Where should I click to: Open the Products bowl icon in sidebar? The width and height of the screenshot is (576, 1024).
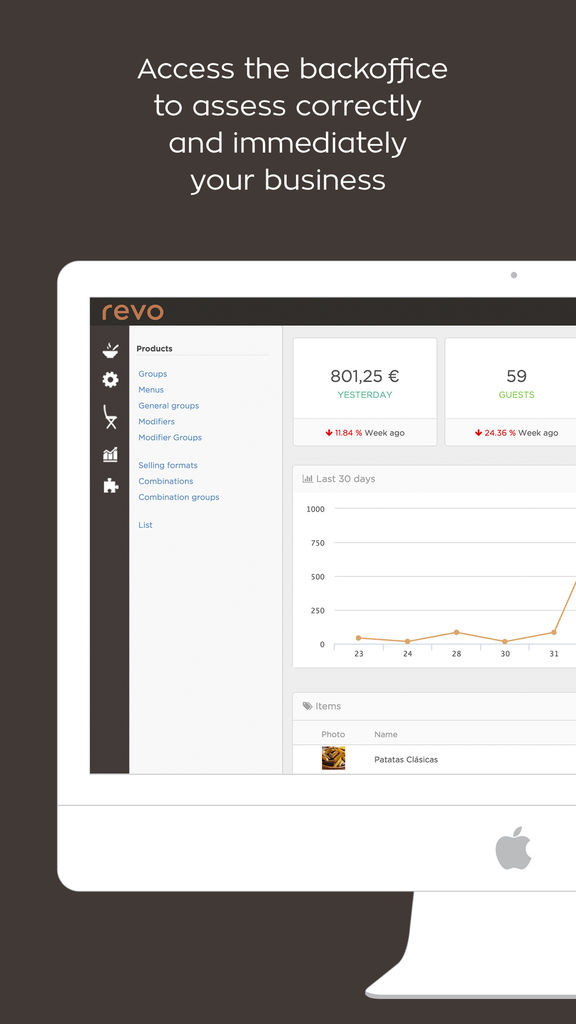(x=110, y=350)
